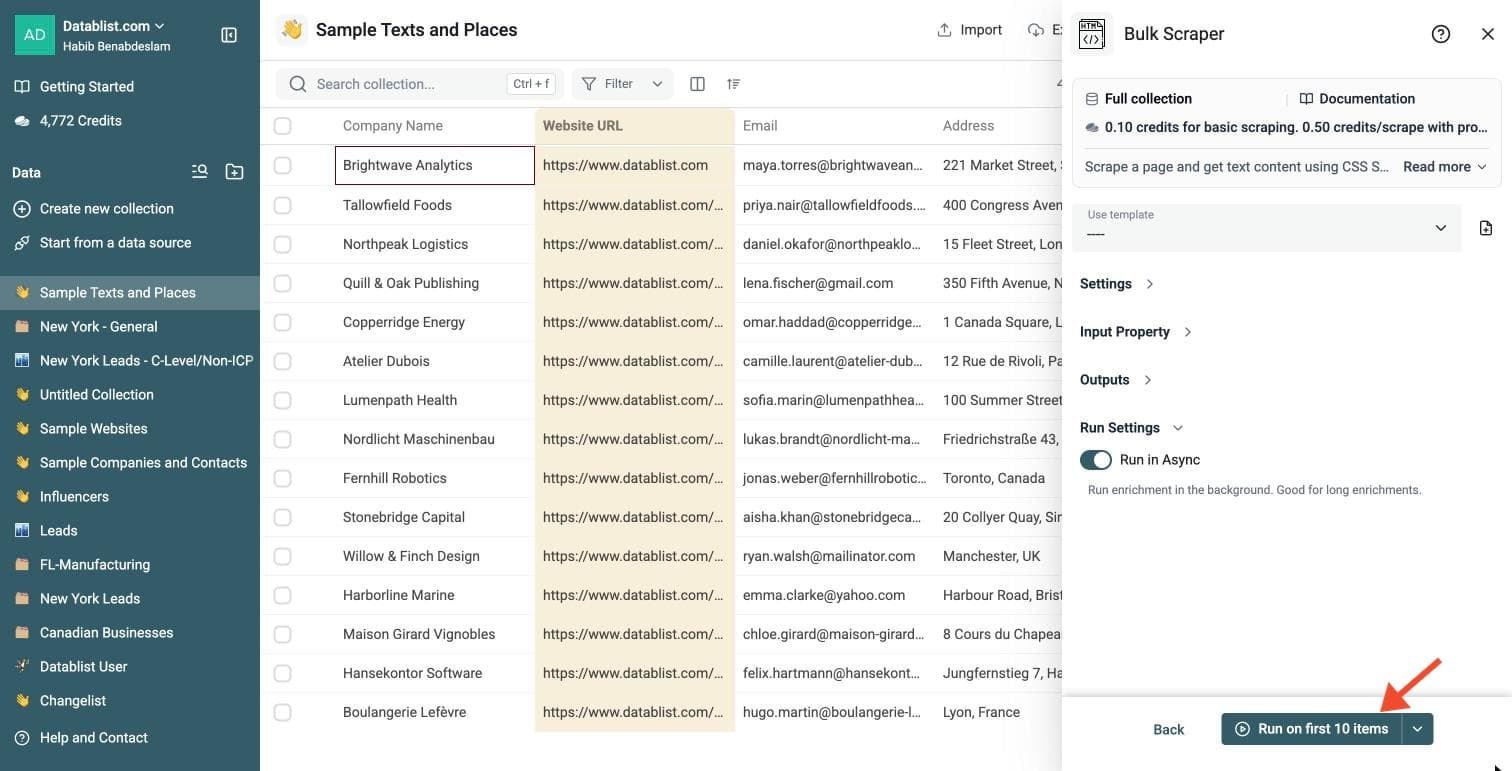Click the Bulk Scraper HTML icon

point(1092,34)
